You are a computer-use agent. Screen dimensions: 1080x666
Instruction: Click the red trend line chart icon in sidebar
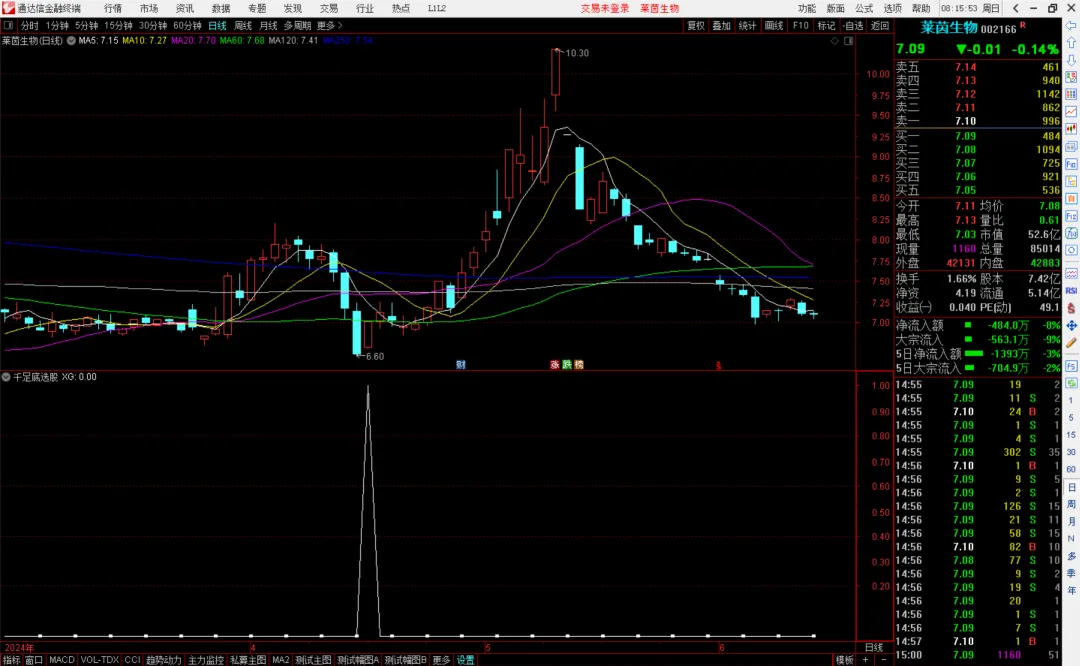coord(1071,112)
